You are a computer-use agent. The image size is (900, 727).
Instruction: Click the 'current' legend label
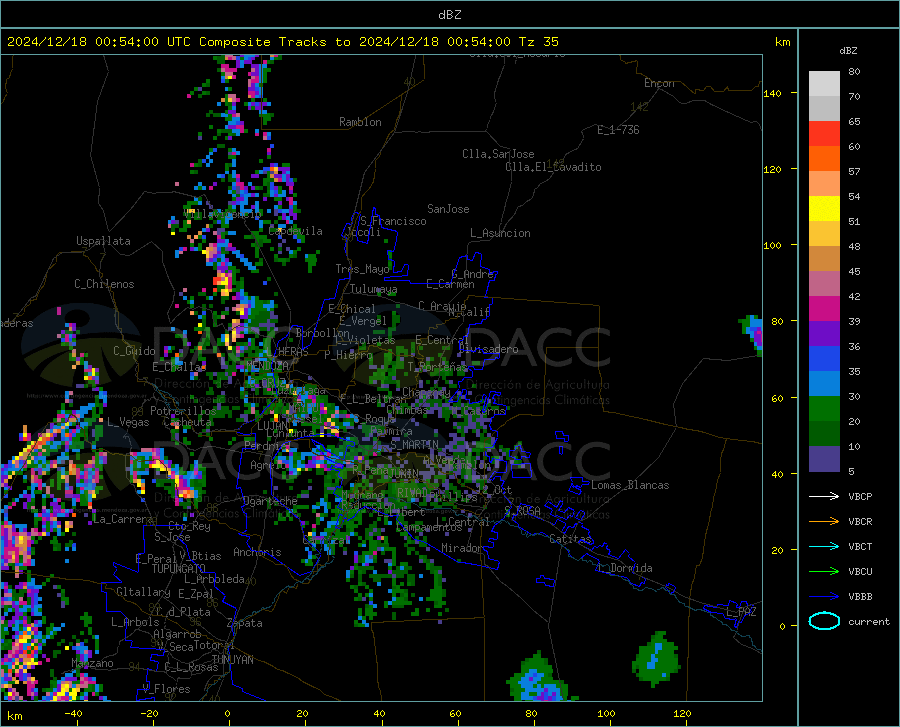(869, 621)
